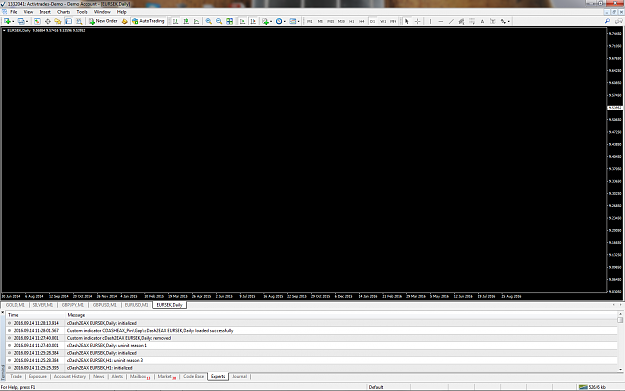Open the Tools menu
The image size is (625, 391).
pyautogui.click(x=82, y=12)
